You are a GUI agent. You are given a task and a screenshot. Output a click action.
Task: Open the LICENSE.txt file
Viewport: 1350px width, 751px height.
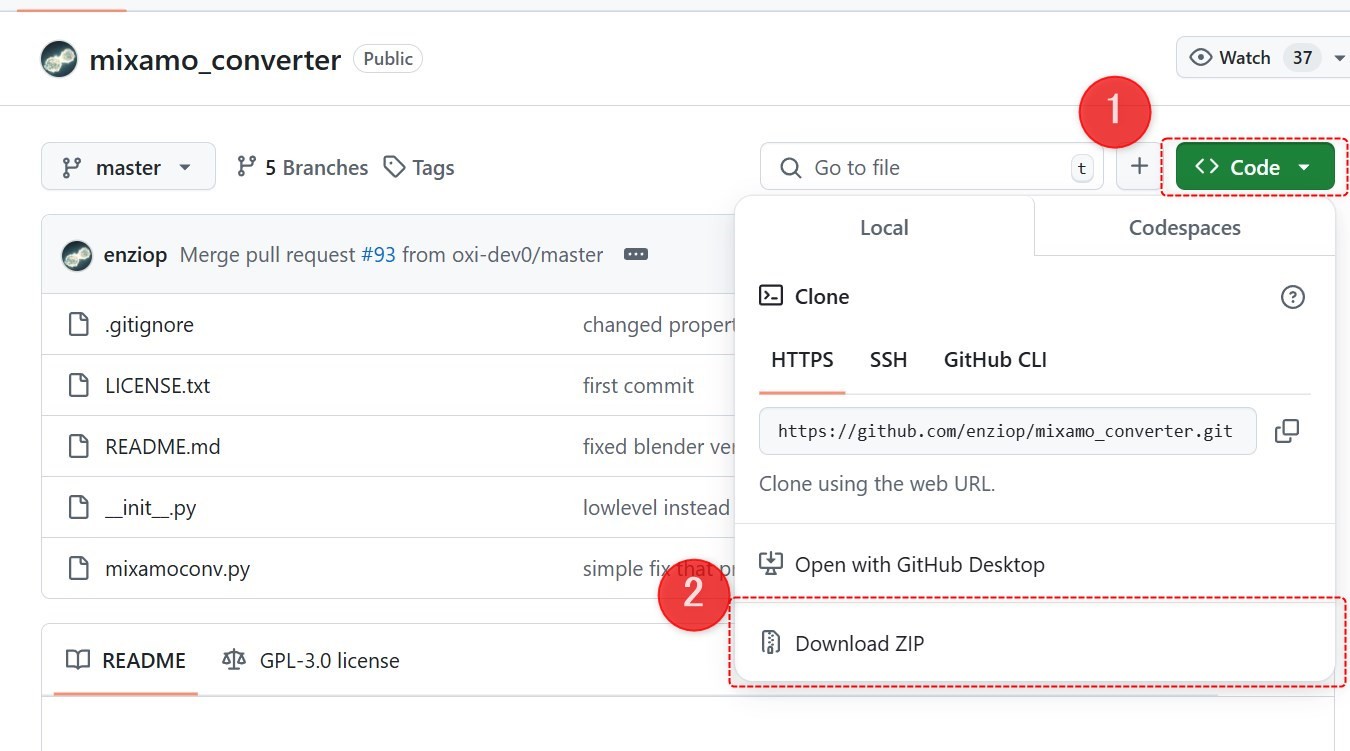(157, 386)
